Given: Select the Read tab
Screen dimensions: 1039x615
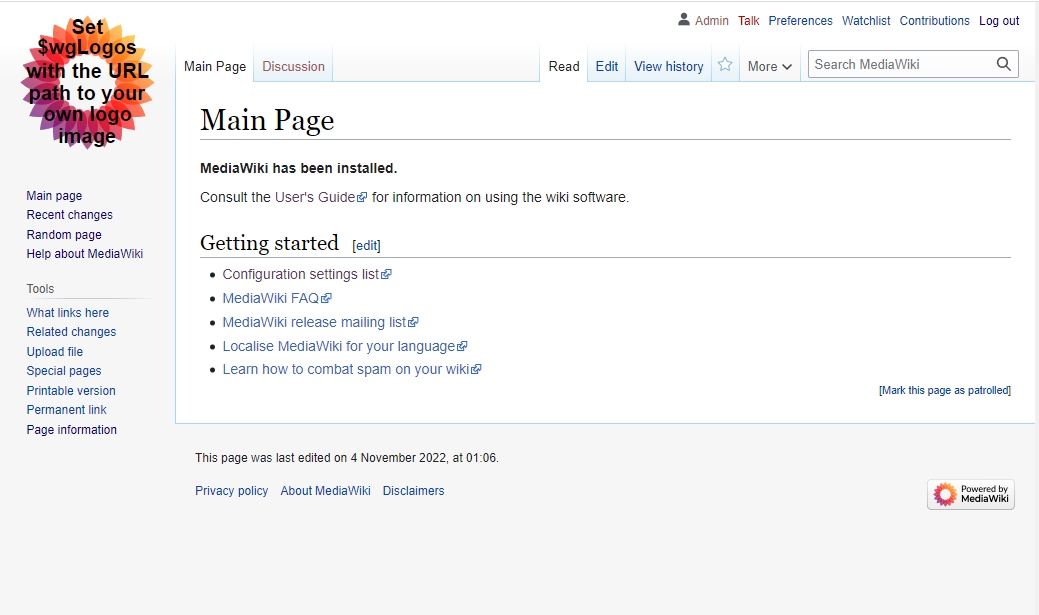Looking at the screenshot, I should point(564,66).
